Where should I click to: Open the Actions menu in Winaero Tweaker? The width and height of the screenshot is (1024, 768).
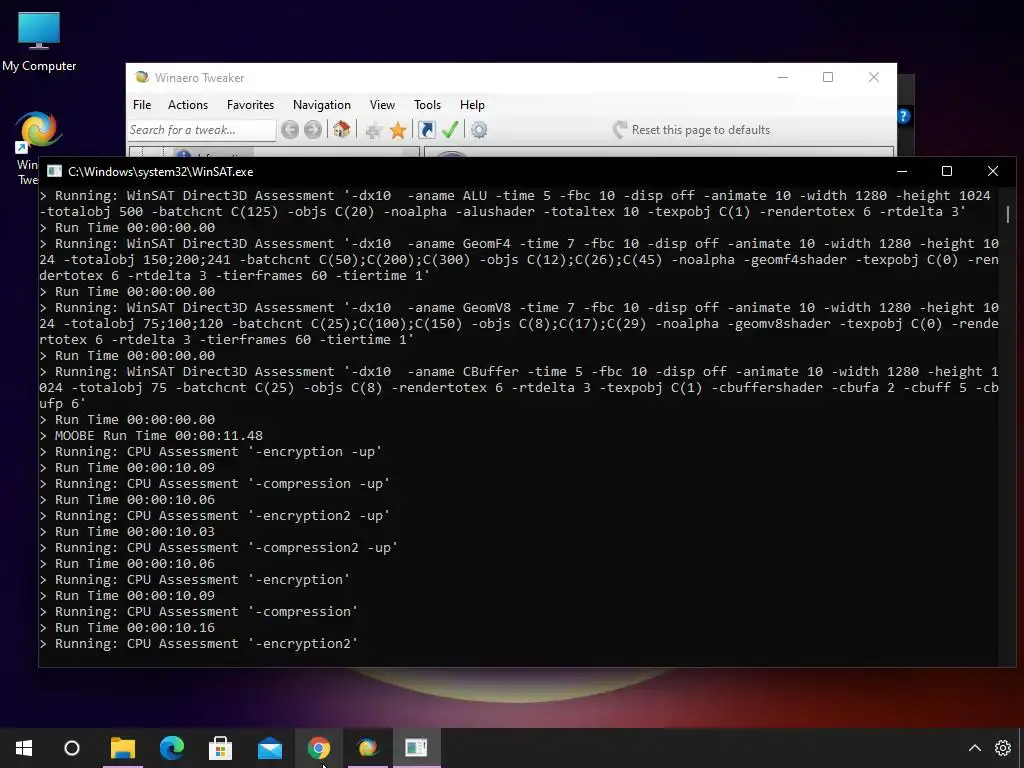[187, 104]
